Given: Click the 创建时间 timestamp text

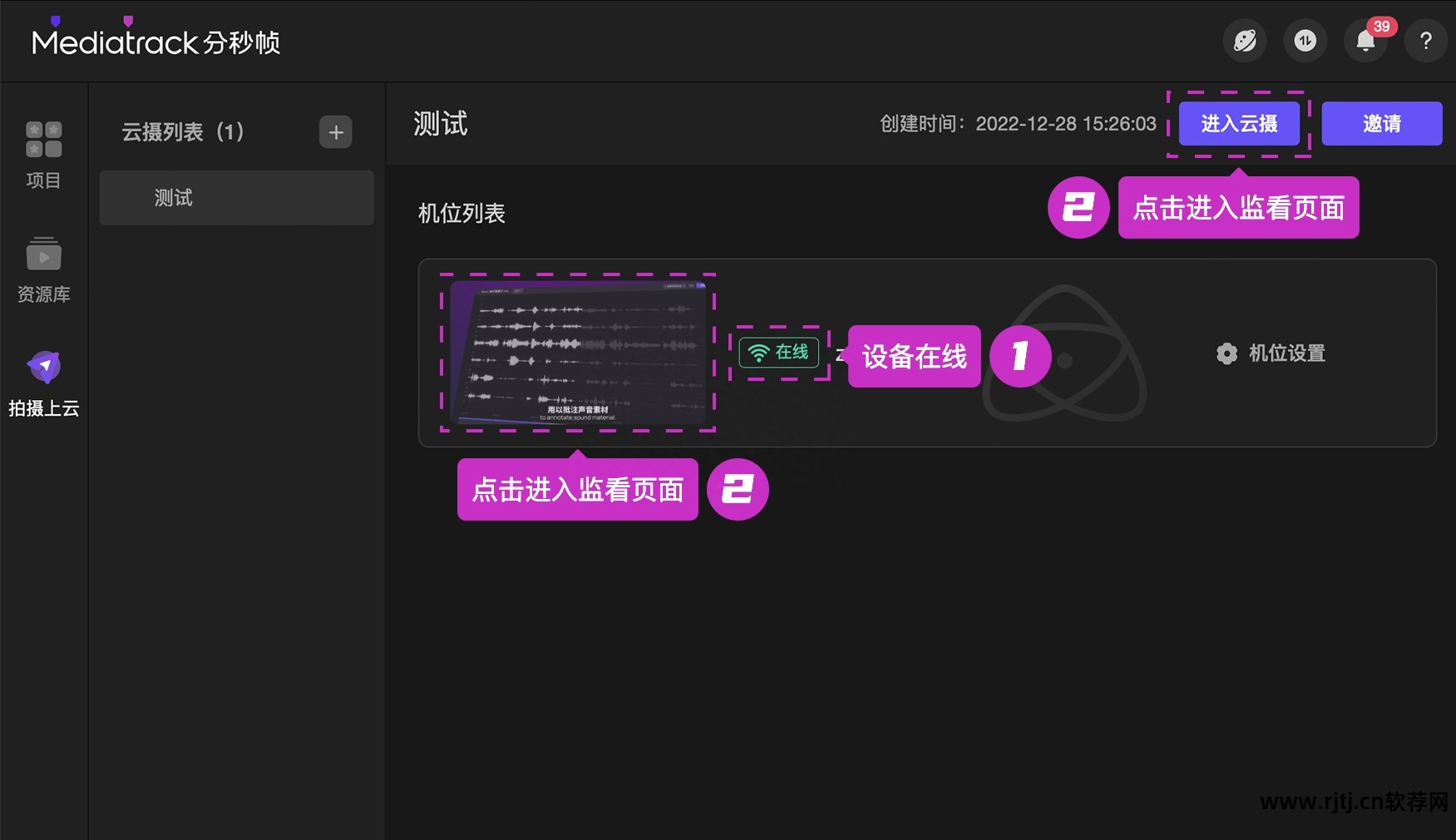Looking at the screenshot, I should (x=1018, y=124).
